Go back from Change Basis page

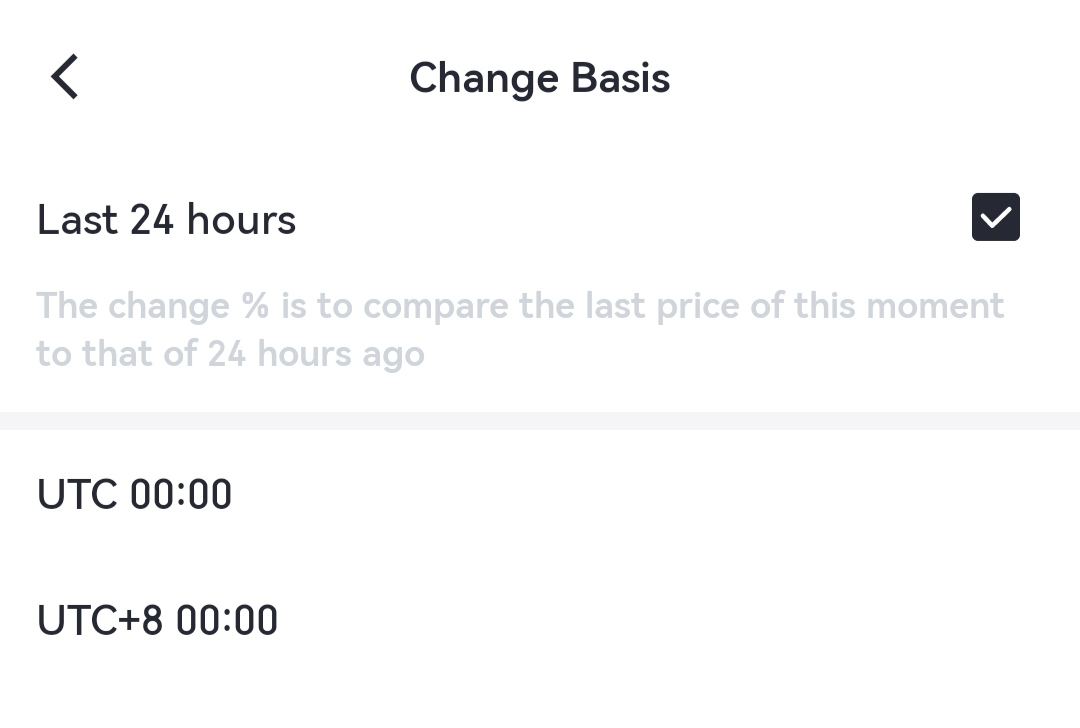(x=65, y=77)
